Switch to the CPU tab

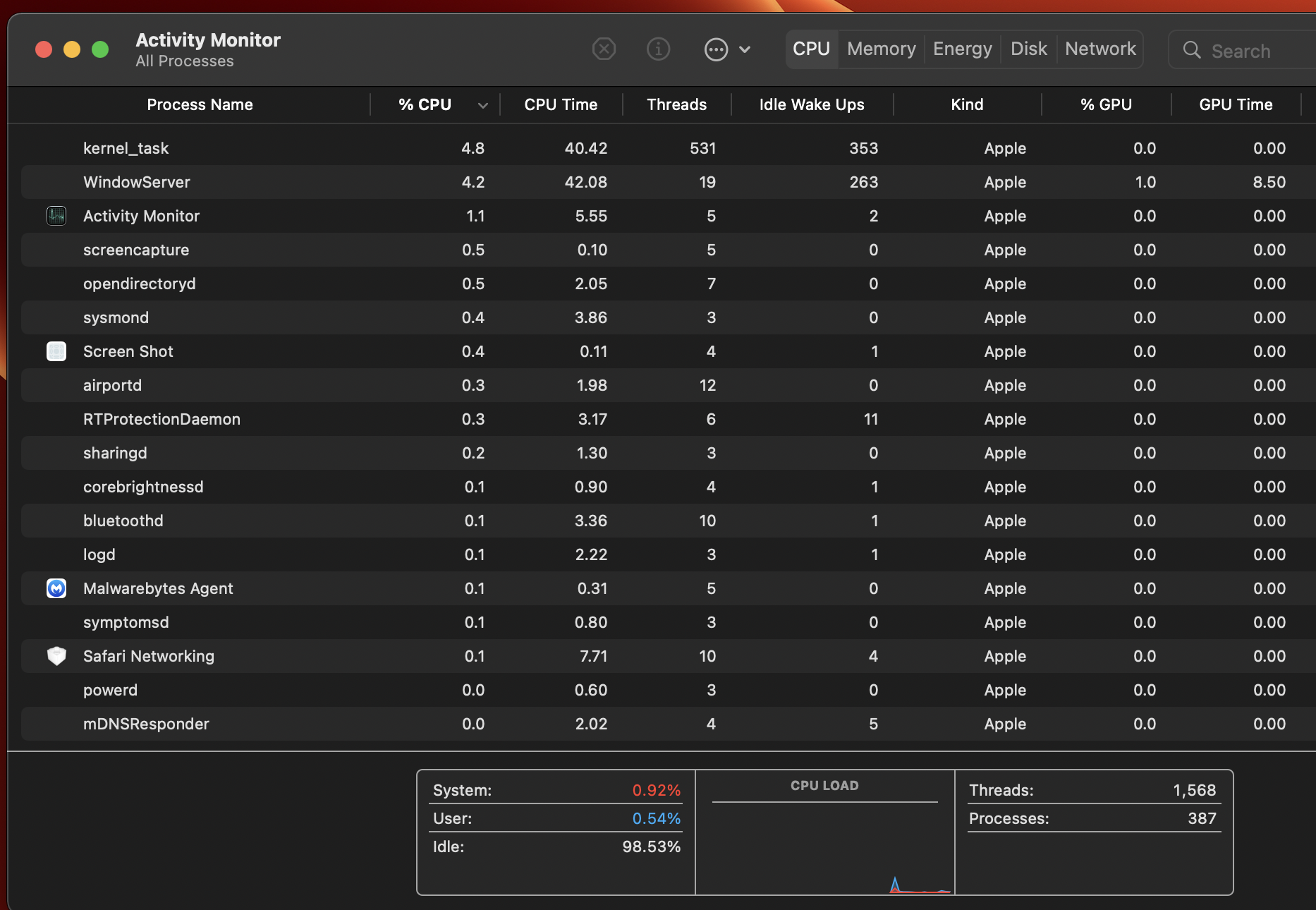pos(811,49)
